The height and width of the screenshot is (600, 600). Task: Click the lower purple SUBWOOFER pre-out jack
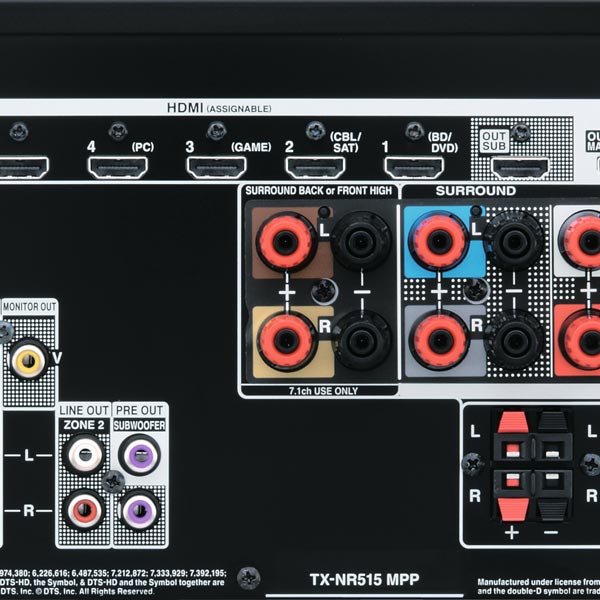click(x=140, y=510)
